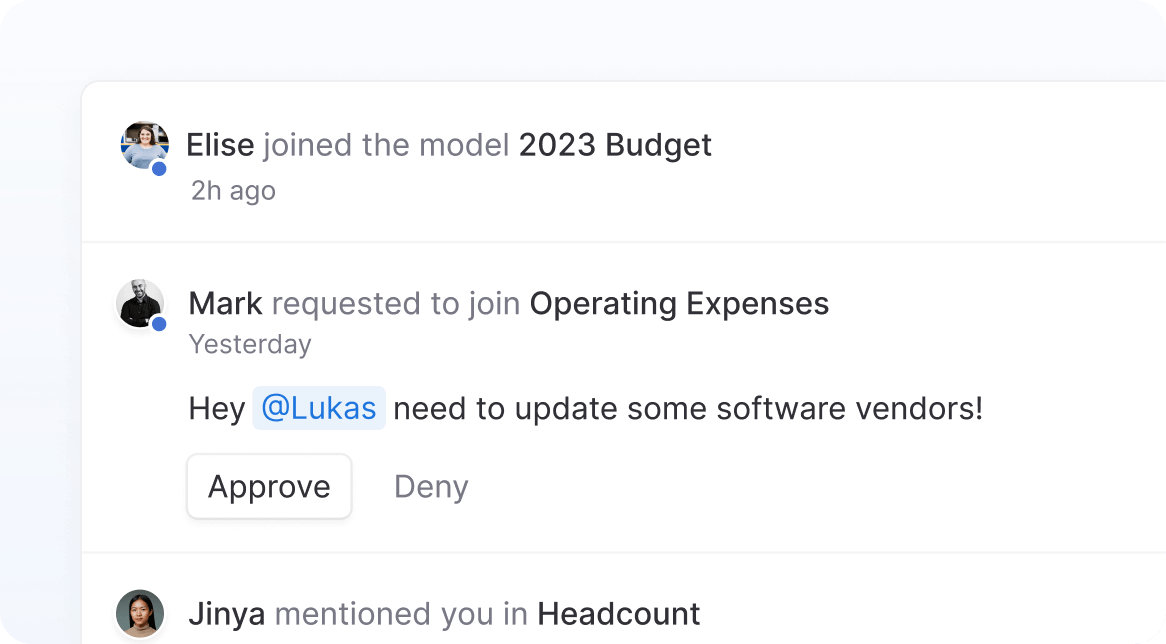Click the @Lukas mention tag
Screen dimensions: 1166x644
point(319,408)
